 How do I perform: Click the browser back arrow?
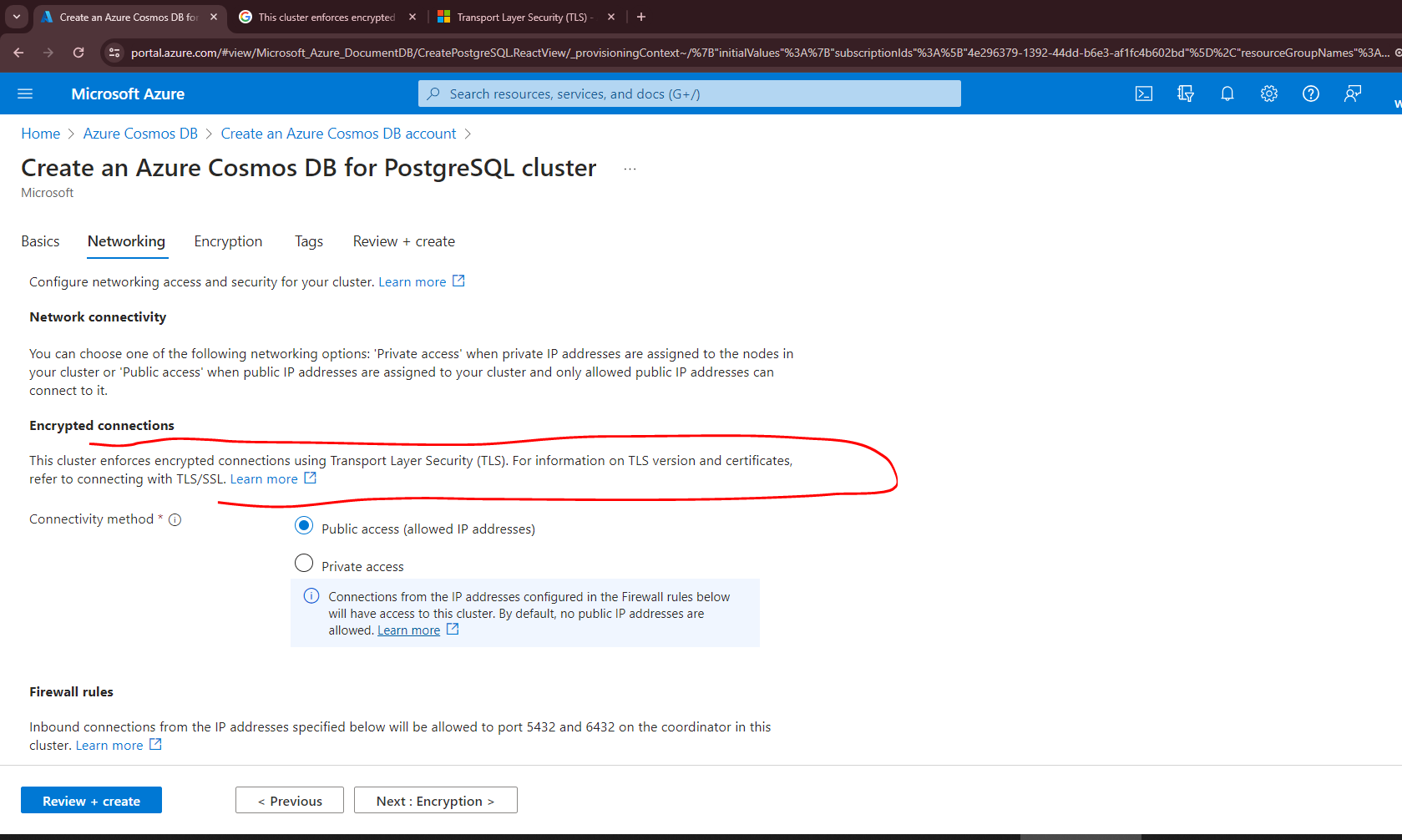tap(18, 53)
